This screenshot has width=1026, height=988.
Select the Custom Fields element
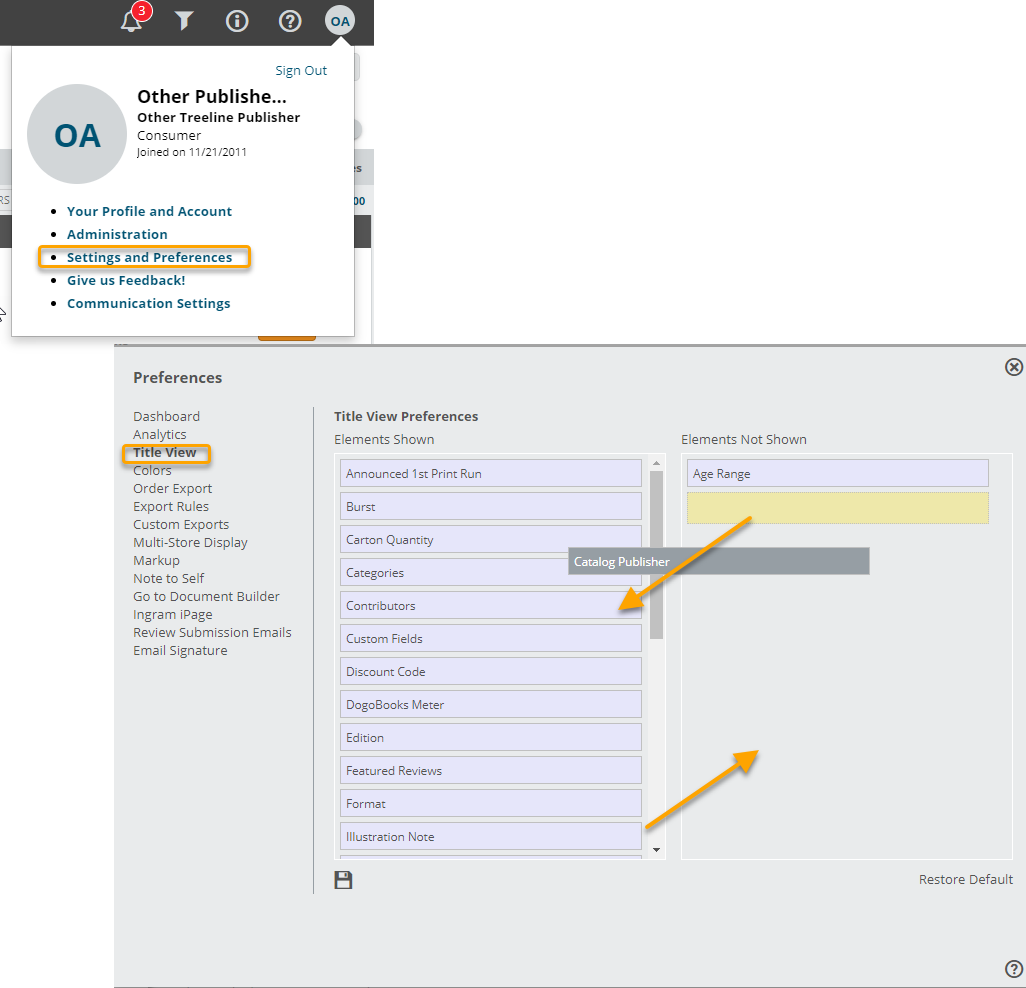coord(491,638)
